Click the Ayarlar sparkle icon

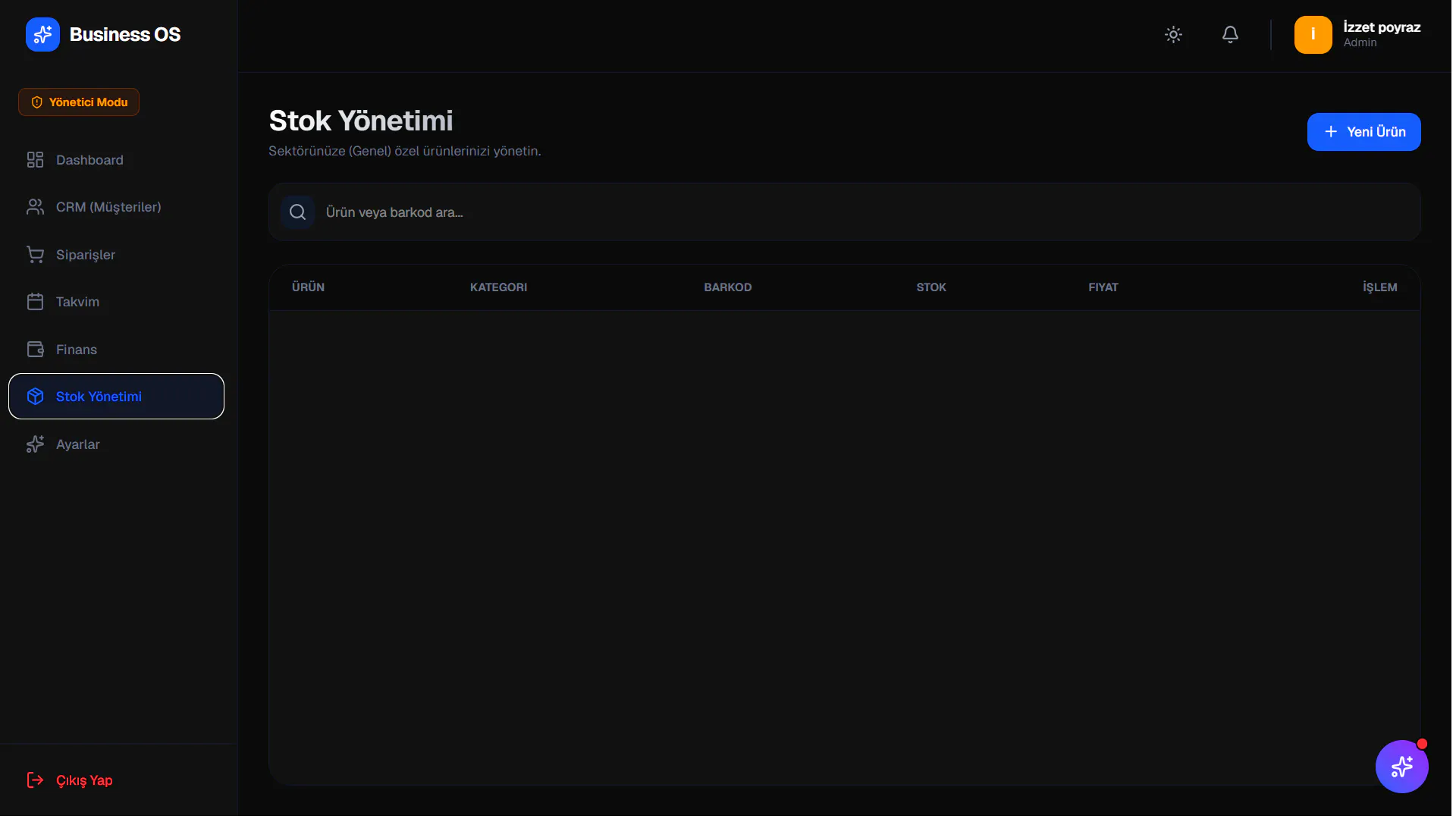[35, 444]
